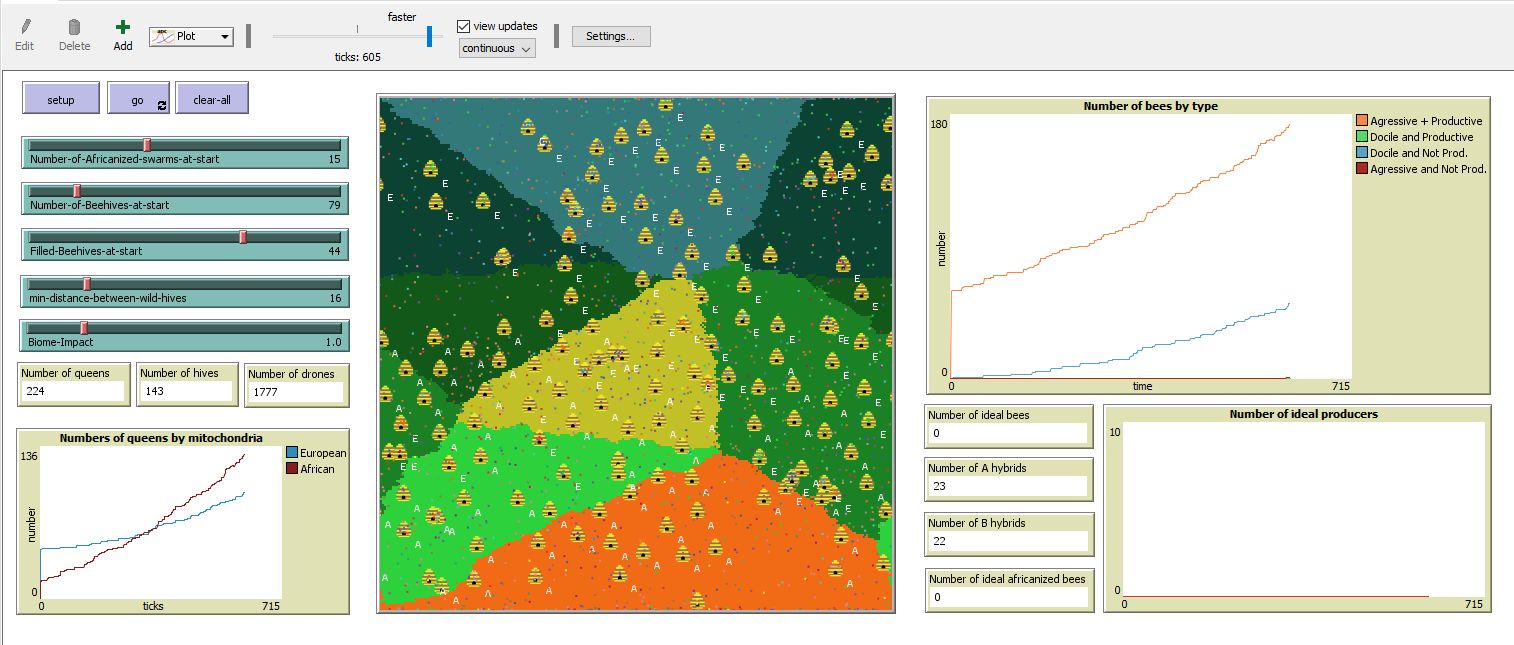Click the green Docile and Productive legend swatch
The image size is (1514, 645).
coord(1361,137)
